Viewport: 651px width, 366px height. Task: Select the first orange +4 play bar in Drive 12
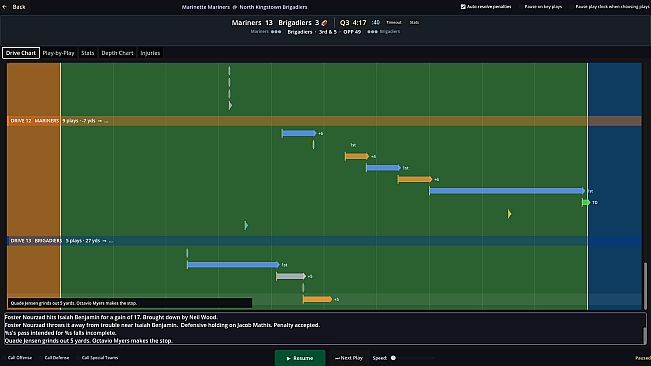[x=357, y=156]
